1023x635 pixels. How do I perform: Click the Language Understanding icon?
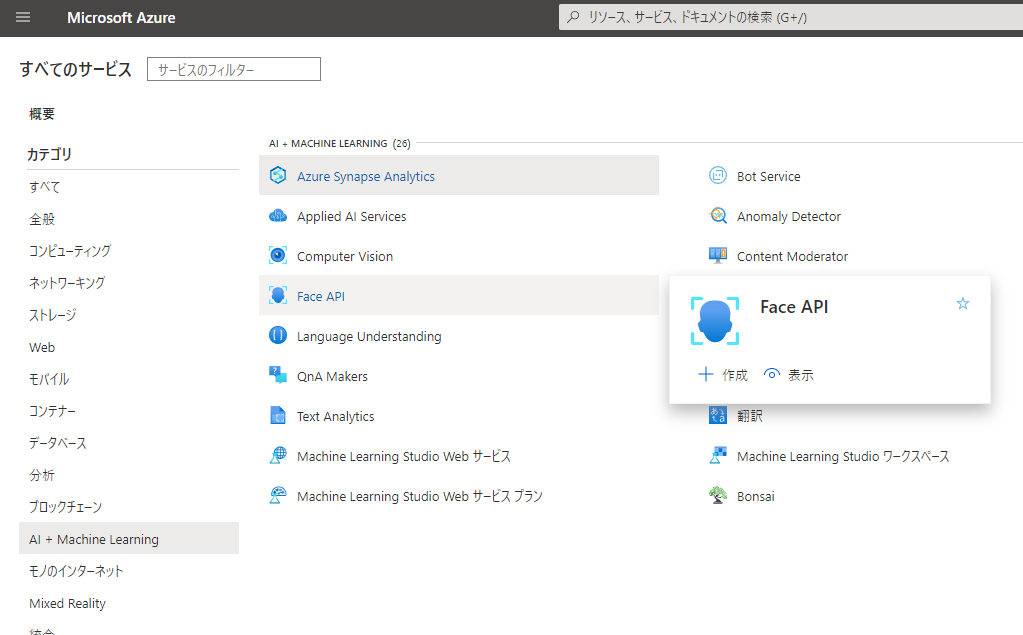point(278,335)
